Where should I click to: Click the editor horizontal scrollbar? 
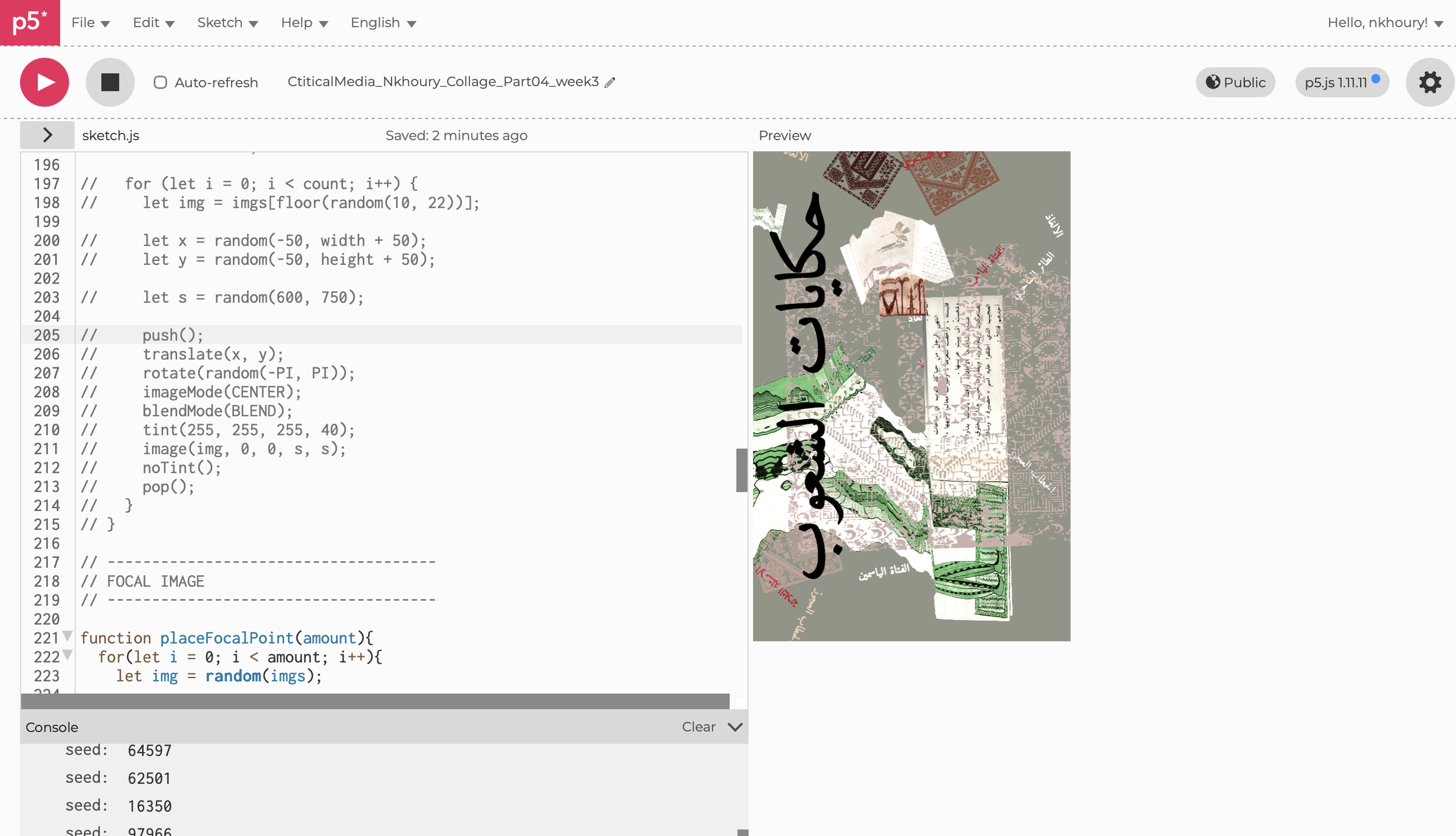click(x=375, y=701)
